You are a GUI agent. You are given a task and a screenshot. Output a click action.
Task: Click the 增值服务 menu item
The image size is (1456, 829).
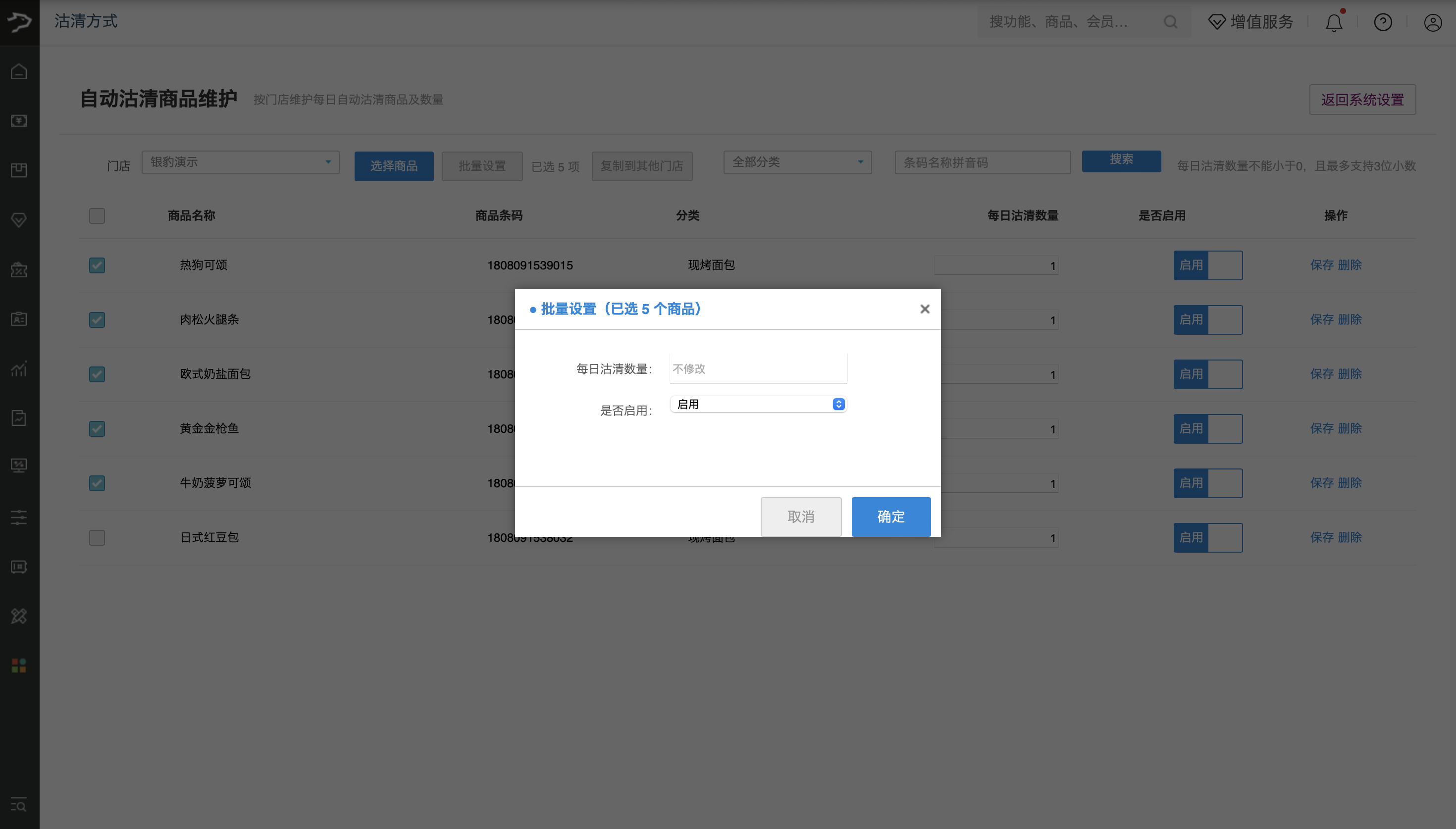pos(1250,22)
